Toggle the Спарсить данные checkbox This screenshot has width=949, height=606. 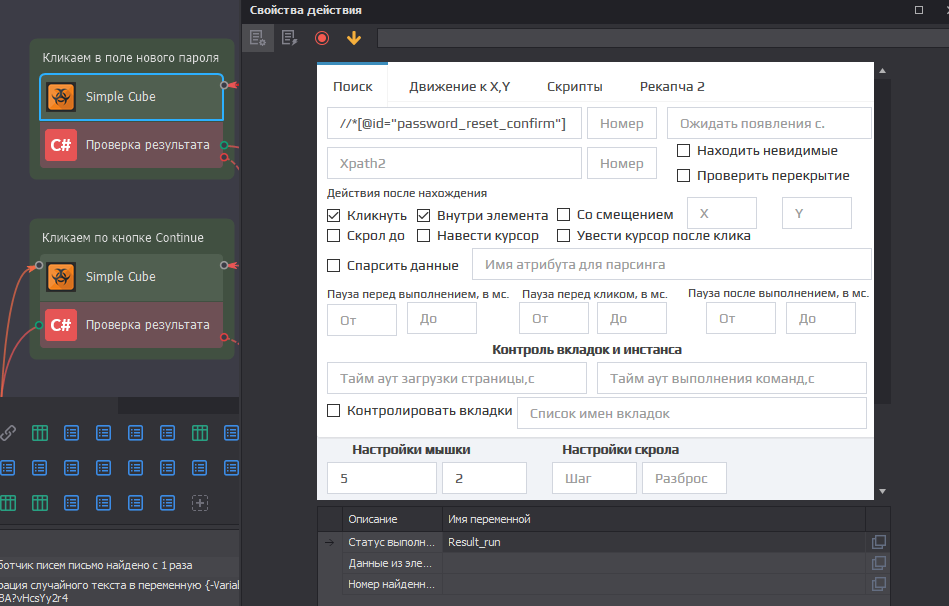334,265
